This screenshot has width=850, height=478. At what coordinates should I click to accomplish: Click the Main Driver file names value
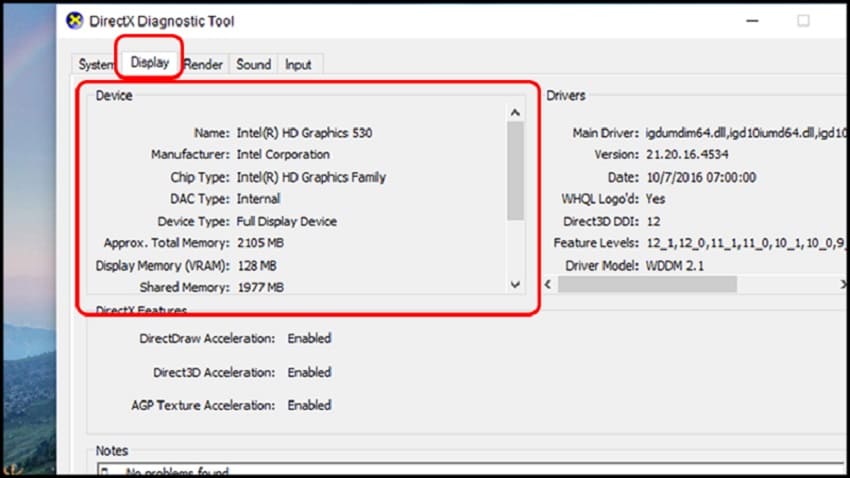tap(746, 133)
